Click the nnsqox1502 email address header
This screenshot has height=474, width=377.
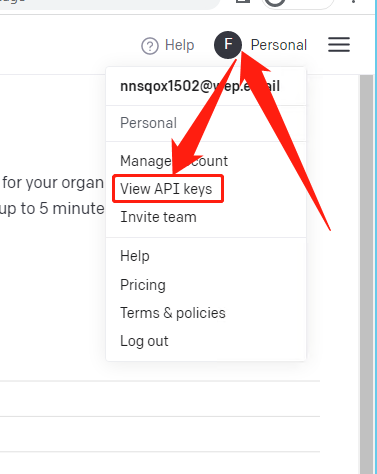pos(200,86)
